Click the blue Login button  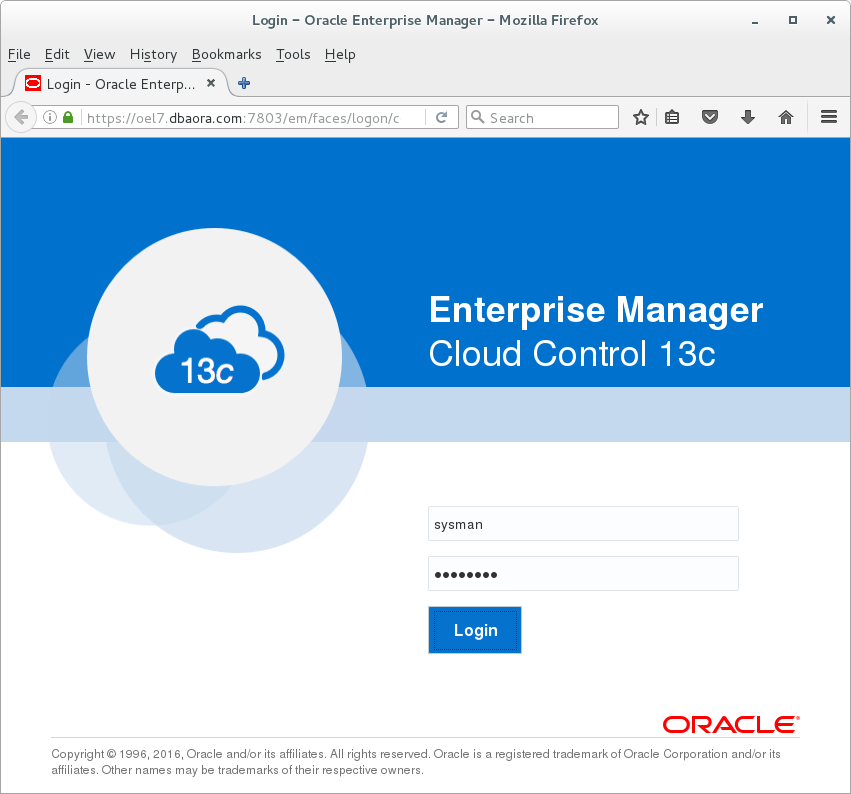point(475,630)
